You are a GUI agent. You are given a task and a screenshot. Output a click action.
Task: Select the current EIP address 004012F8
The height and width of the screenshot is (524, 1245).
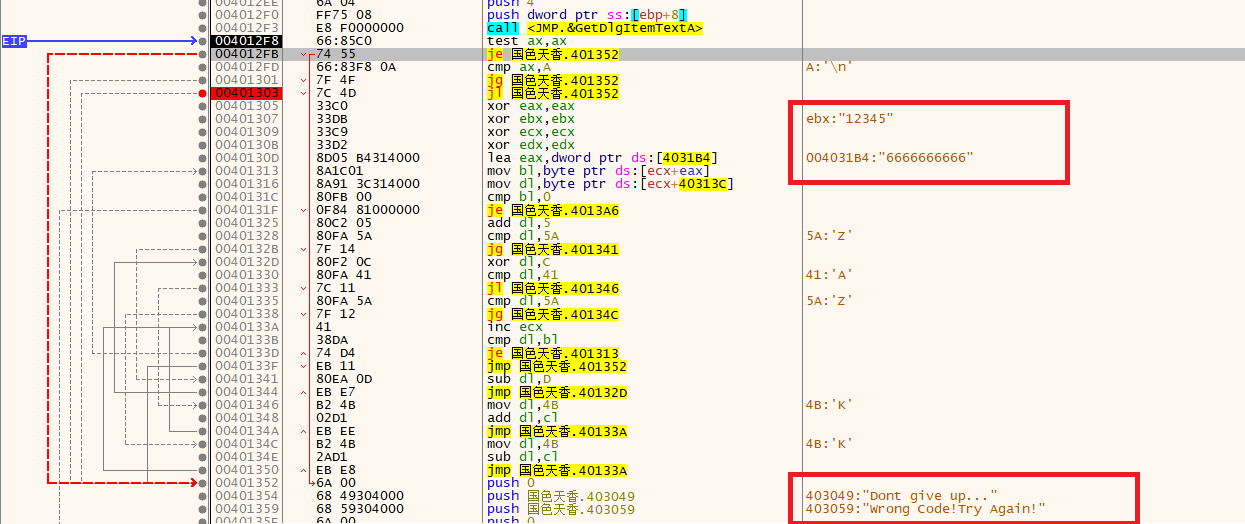click(247, 41)
